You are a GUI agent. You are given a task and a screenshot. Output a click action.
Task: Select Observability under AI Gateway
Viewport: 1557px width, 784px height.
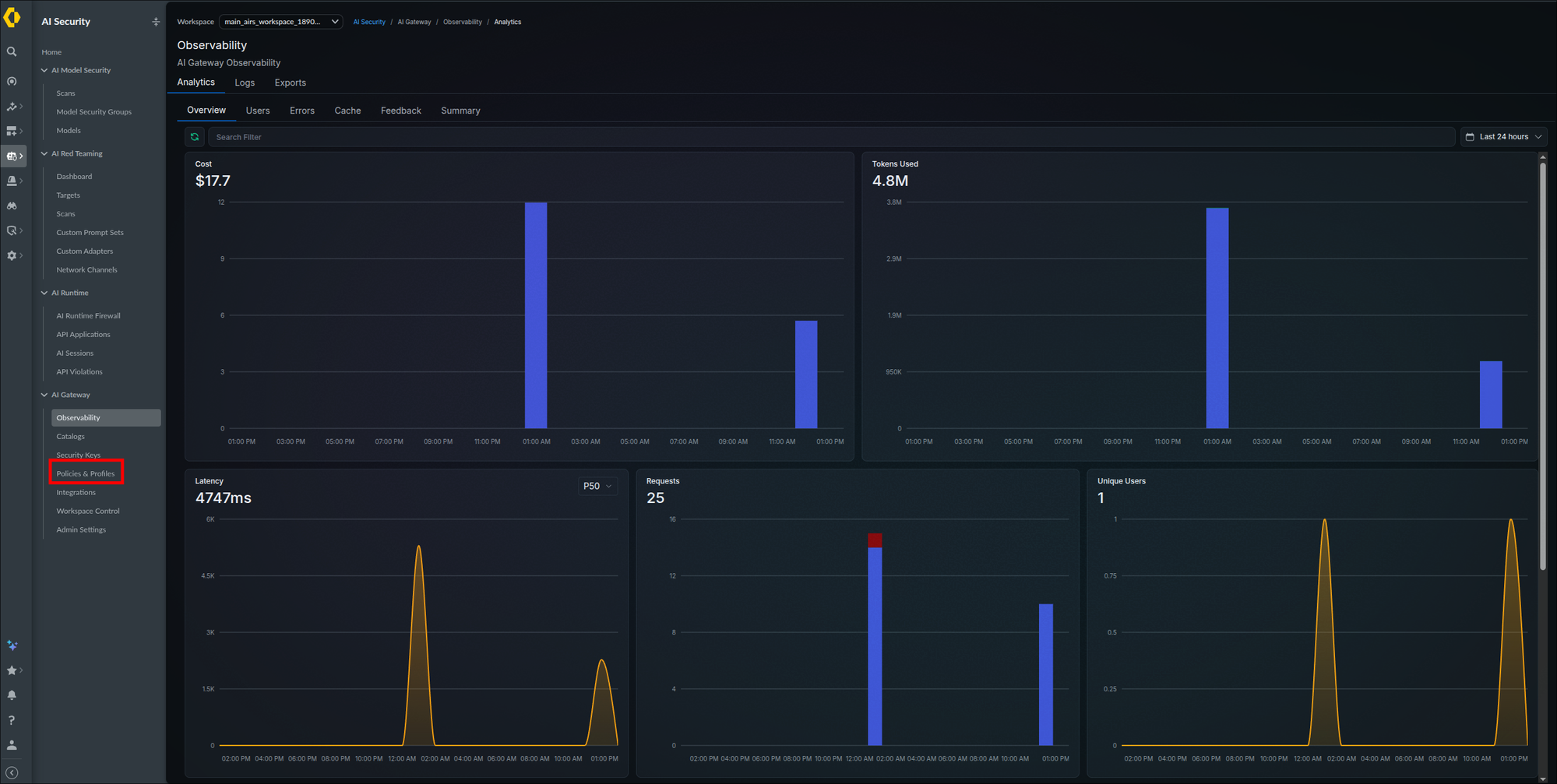[x=106, y=418]
